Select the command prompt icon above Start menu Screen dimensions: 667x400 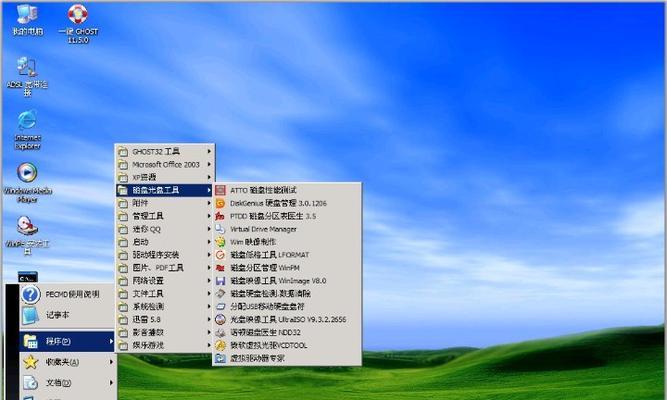[x=28, y=277]
